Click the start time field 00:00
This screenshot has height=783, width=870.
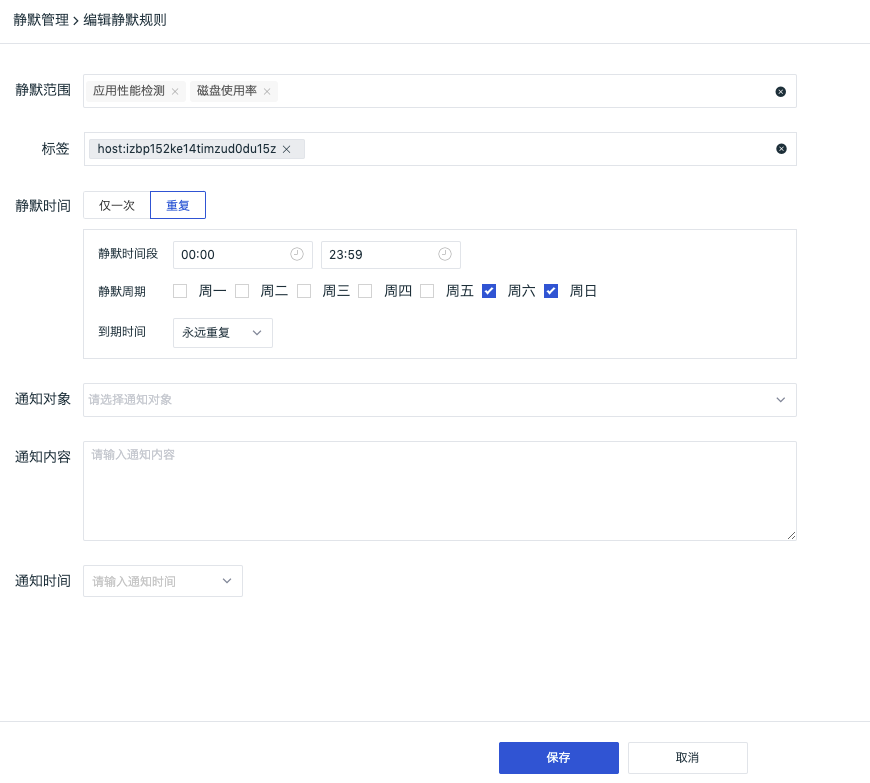click(x=243, y=255)
